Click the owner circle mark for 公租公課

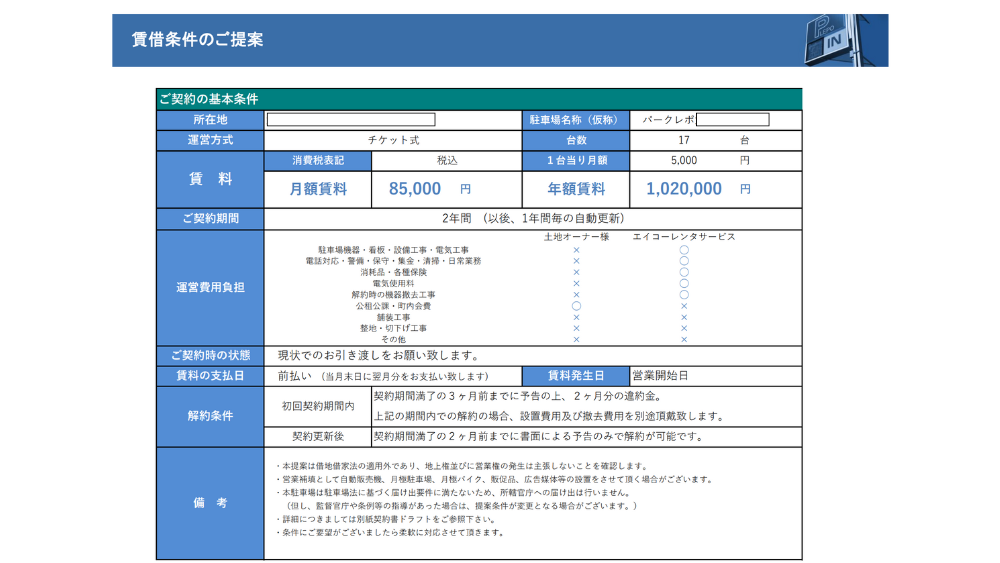click(576, 306)
